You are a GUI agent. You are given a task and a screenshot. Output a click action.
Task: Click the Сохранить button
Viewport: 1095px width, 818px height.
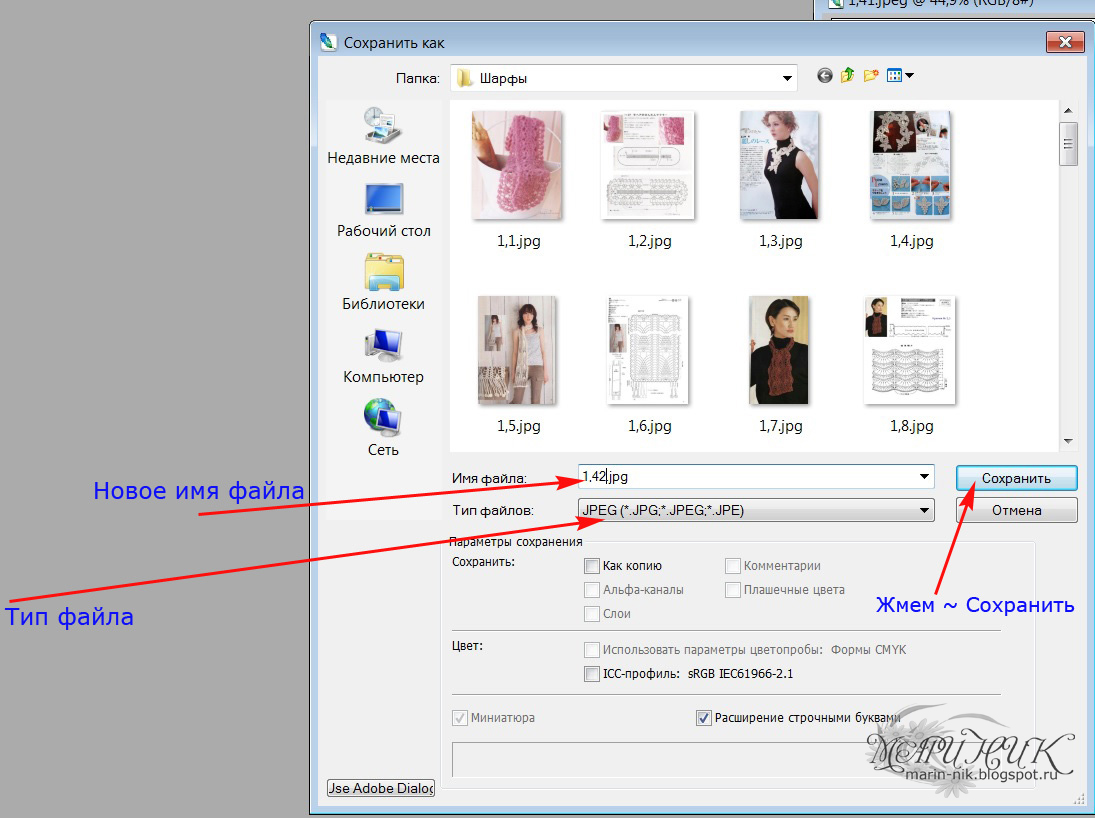tap(1016, 479)
